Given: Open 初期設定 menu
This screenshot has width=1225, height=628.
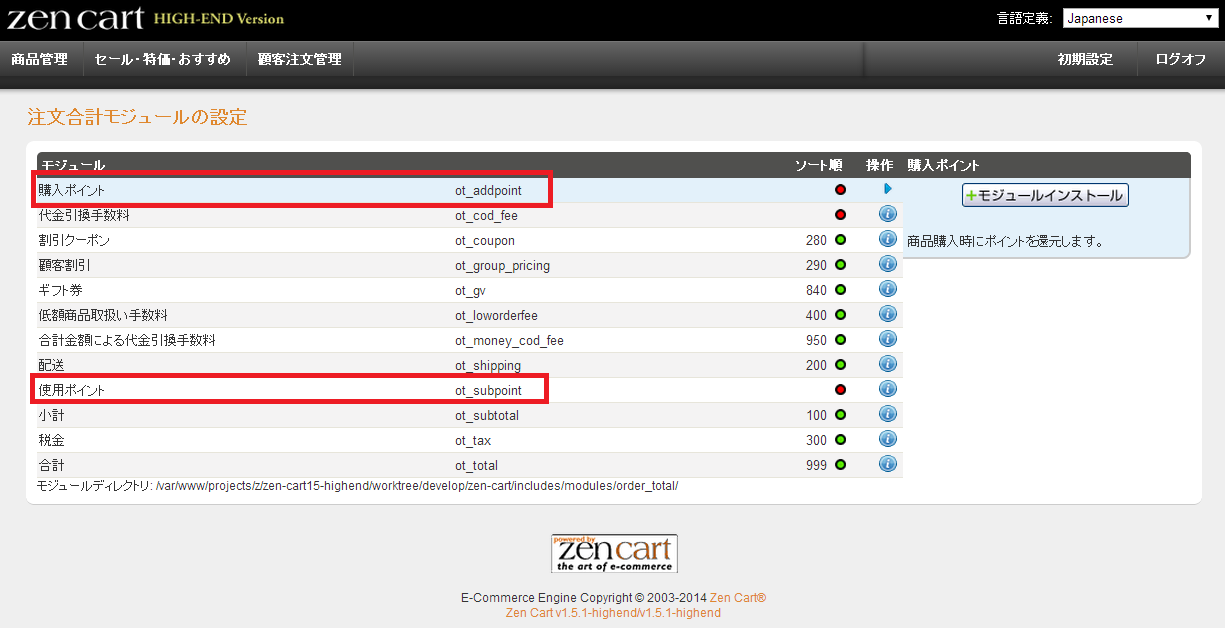Looking at the screenshot, I should point(1085,59).
